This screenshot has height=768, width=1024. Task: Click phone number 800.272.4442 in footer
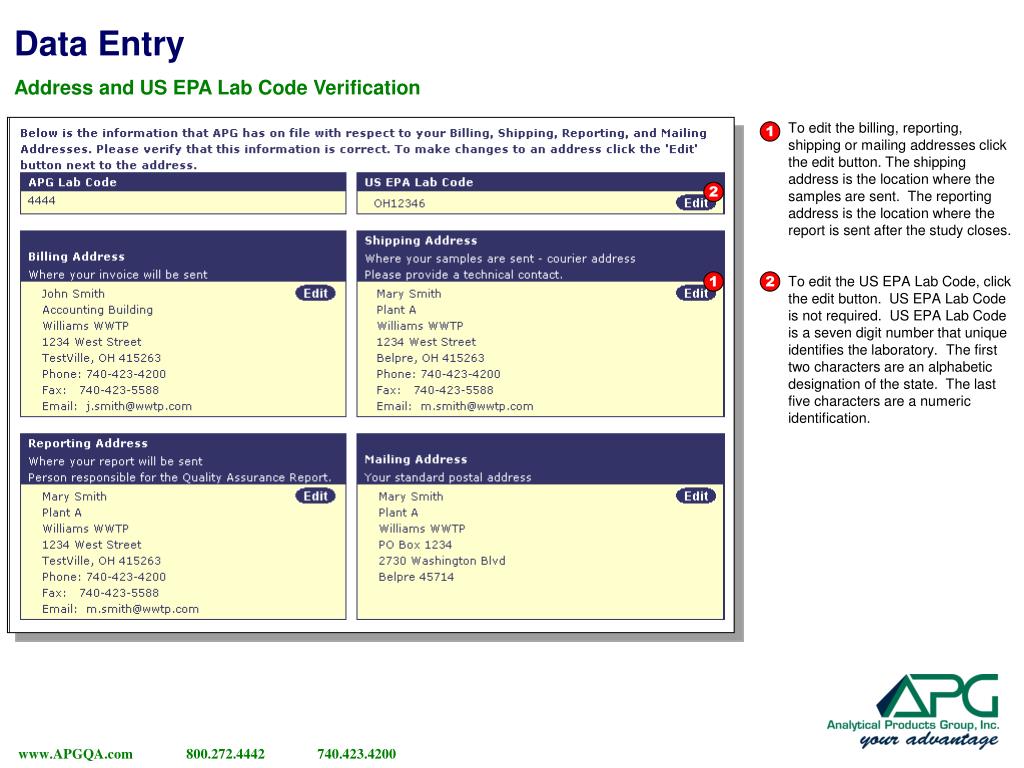point(225,754)
